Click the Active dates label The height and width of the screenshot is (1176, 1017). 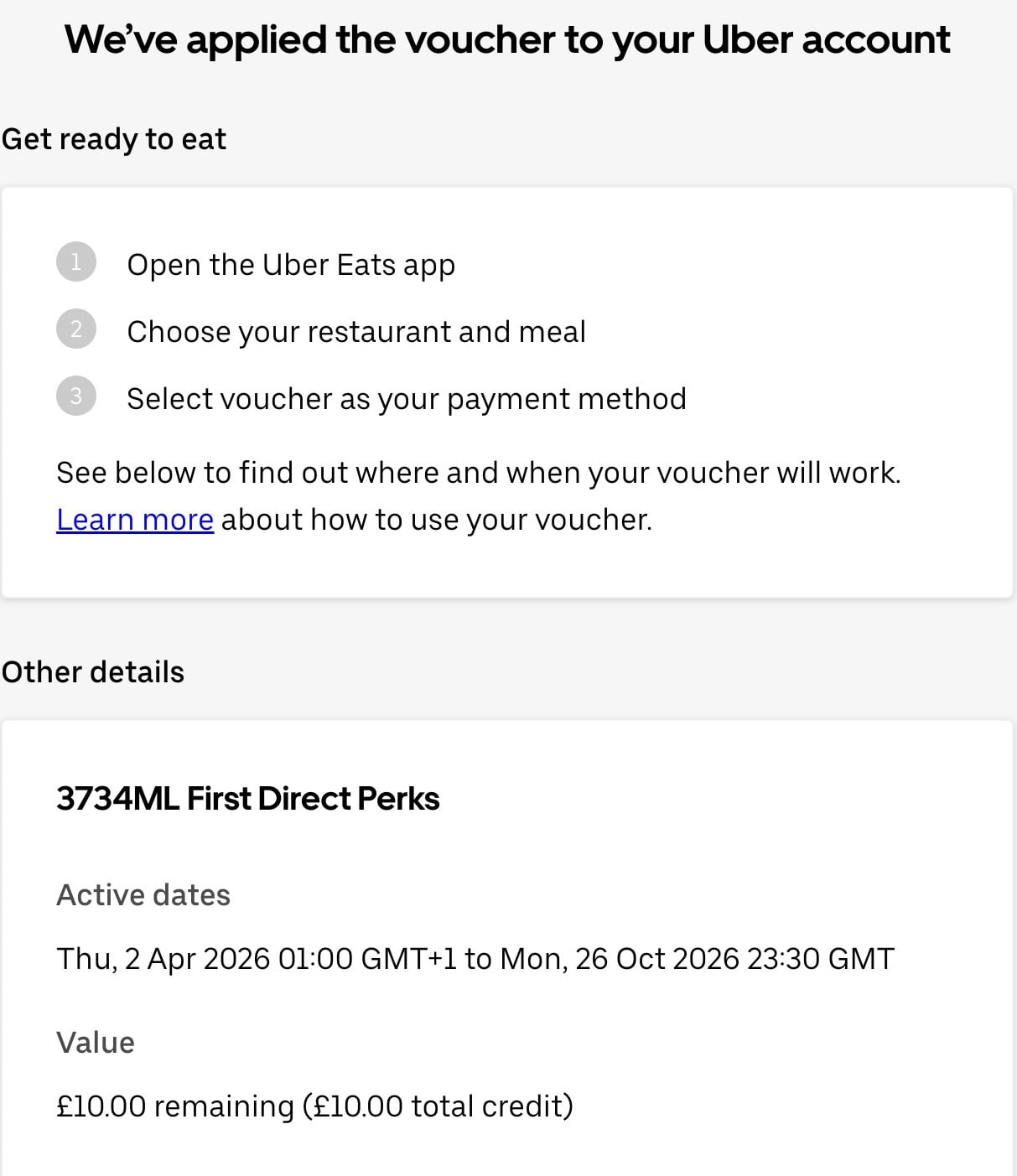coord(143,895)
